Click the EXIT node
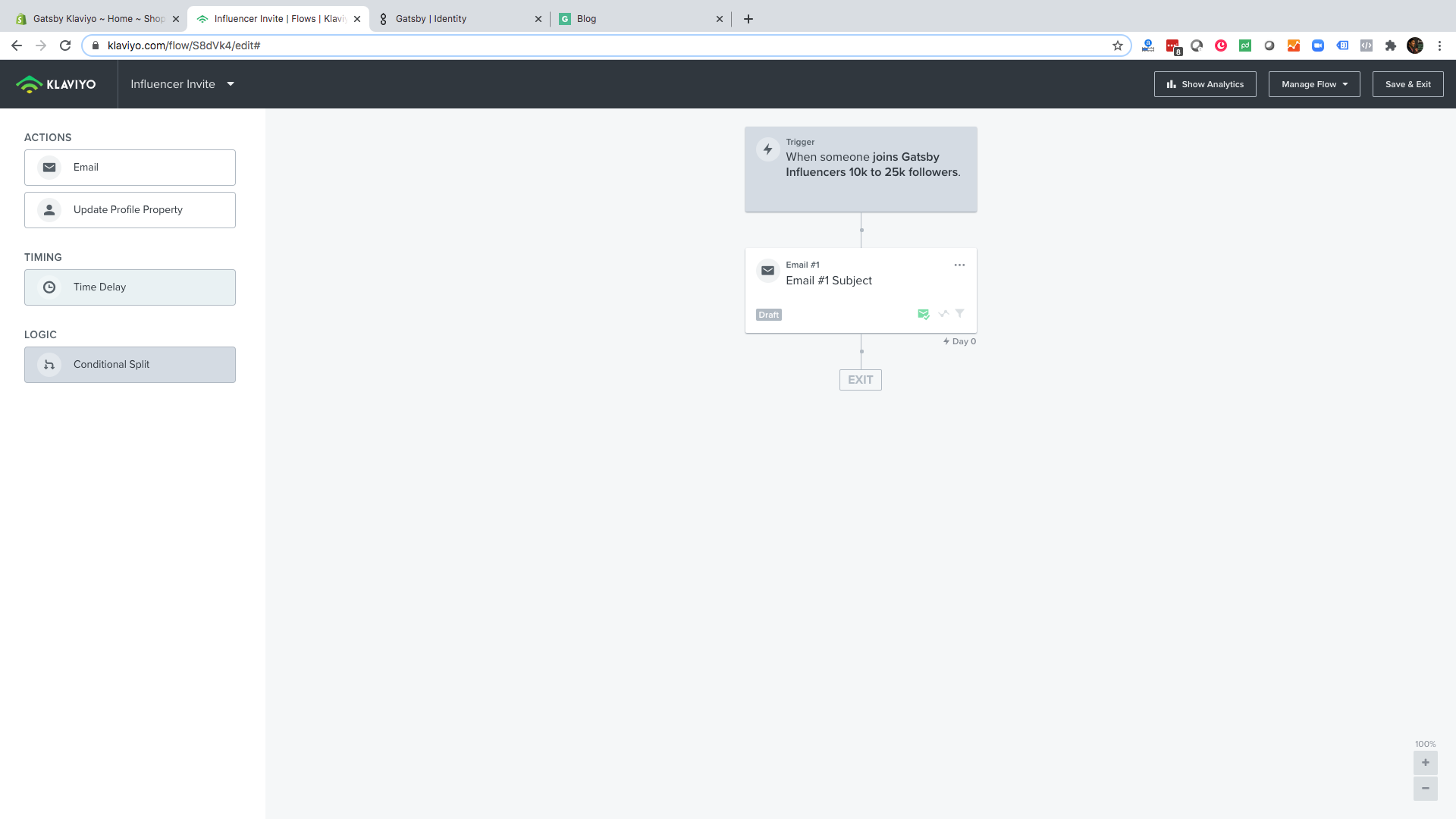1456x819 pixels. tap(860, 380)
